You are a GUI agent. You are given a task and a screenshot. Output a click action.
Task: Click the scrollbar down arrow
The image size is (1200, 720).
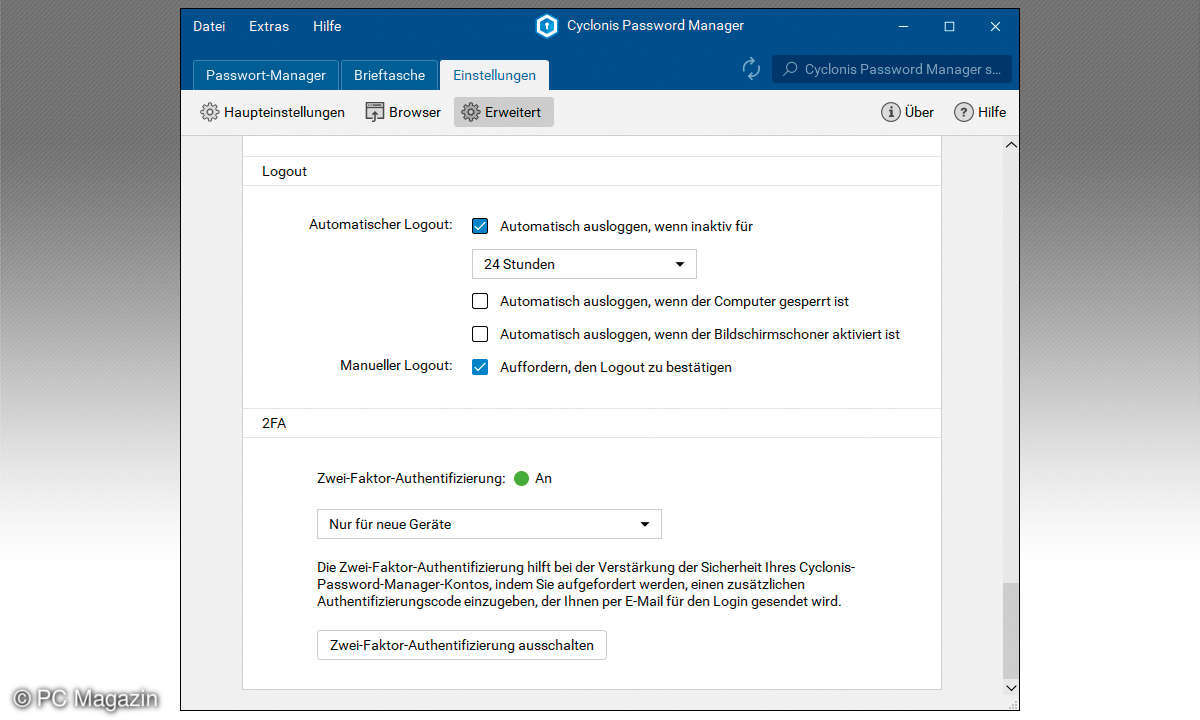click(x=1010, y=688)
